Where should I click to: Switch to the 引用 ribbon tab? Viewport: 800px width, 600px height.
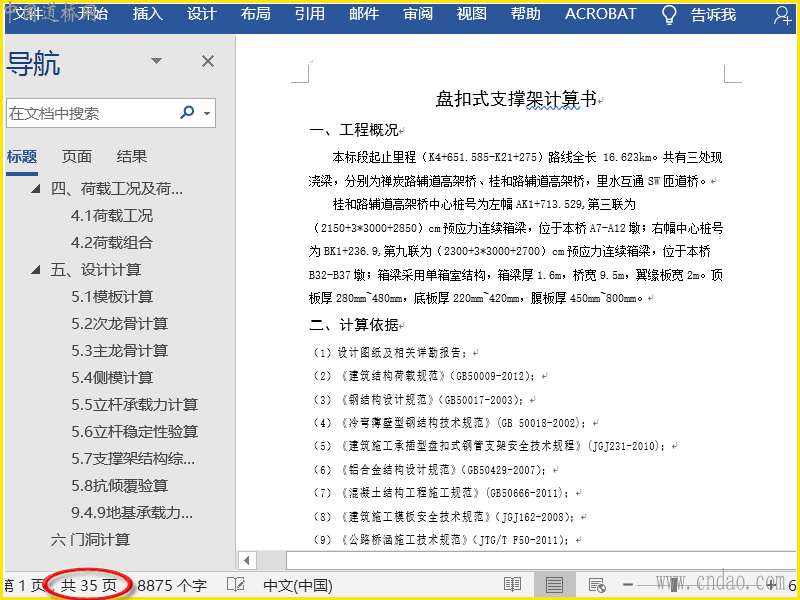[310, 14]
